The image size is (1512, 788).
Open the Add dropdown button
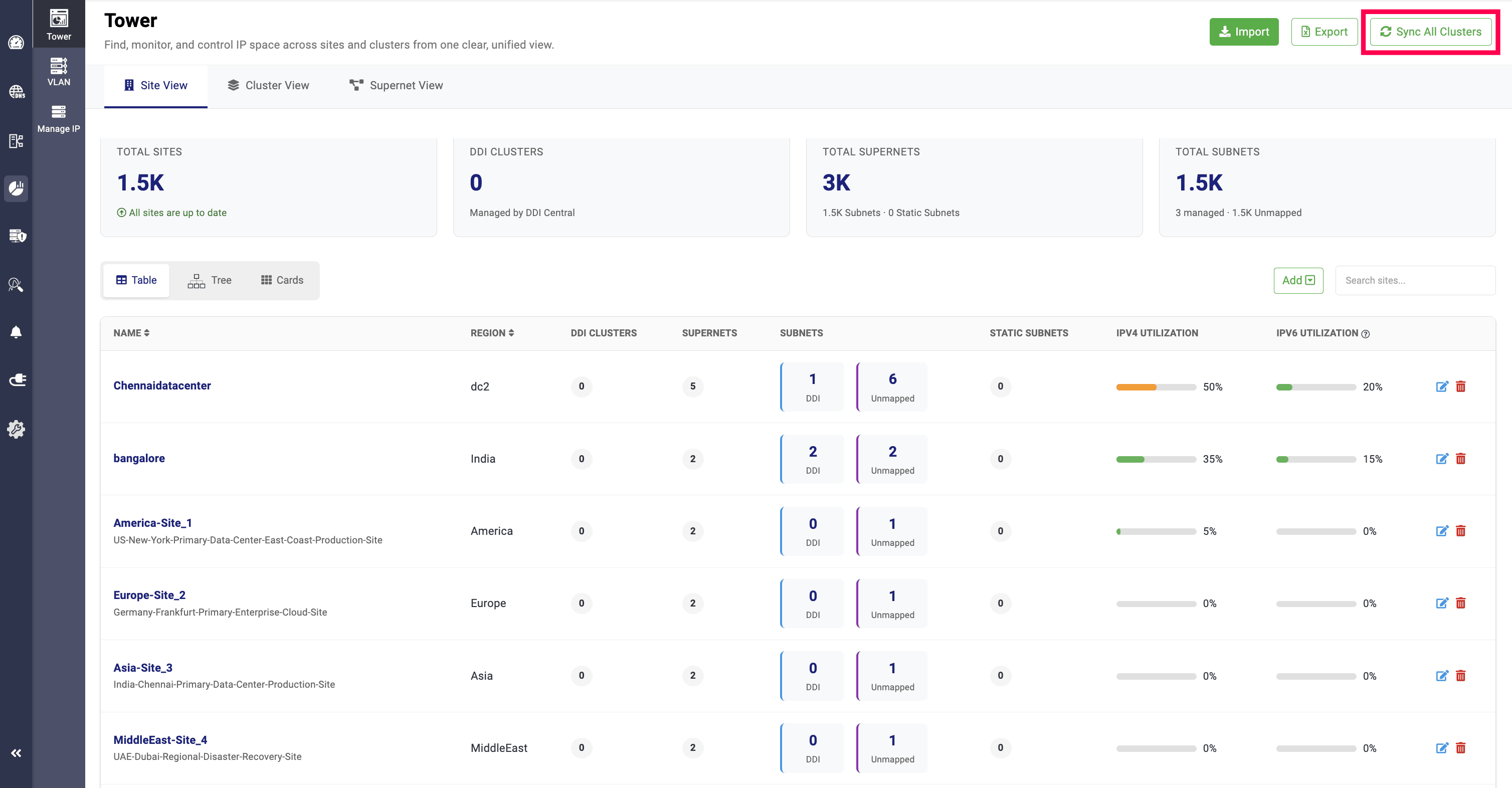click(x=1298, y=281)
